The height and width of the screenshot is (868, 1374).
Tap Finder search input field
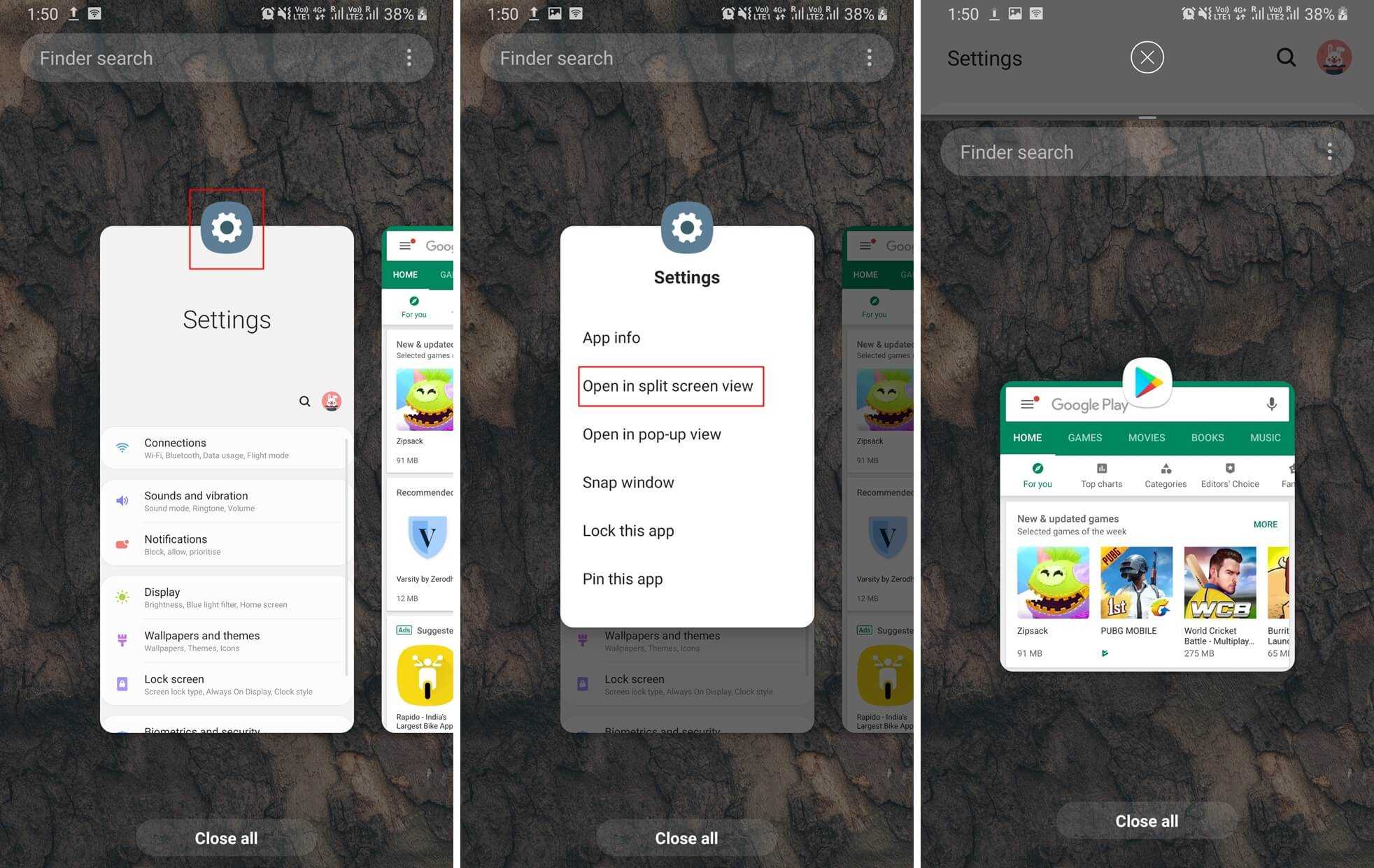[x=1130, y=151]
